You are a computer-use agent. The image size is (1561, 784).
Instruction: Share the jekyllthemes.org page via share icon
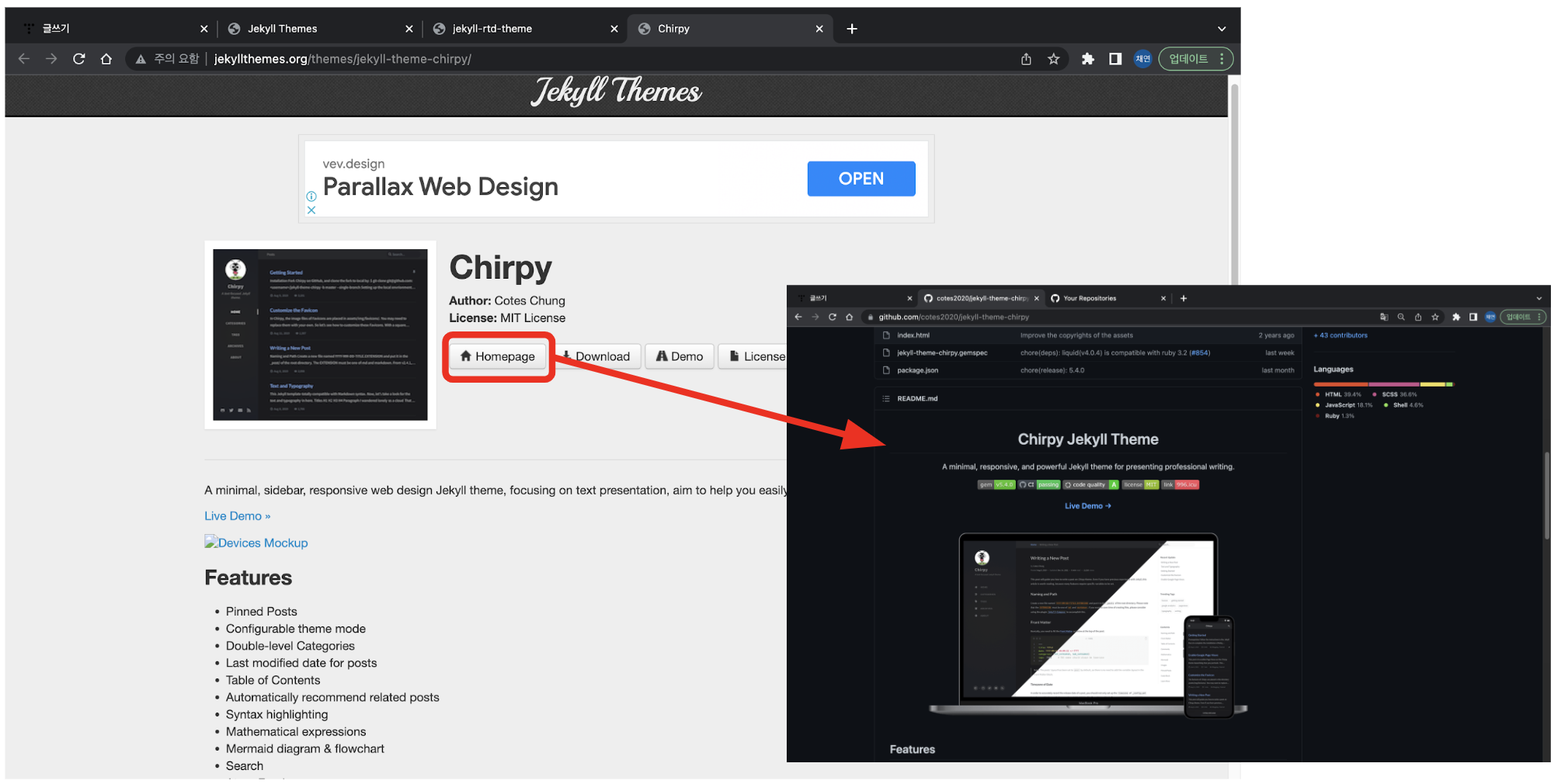point(1026,59)
